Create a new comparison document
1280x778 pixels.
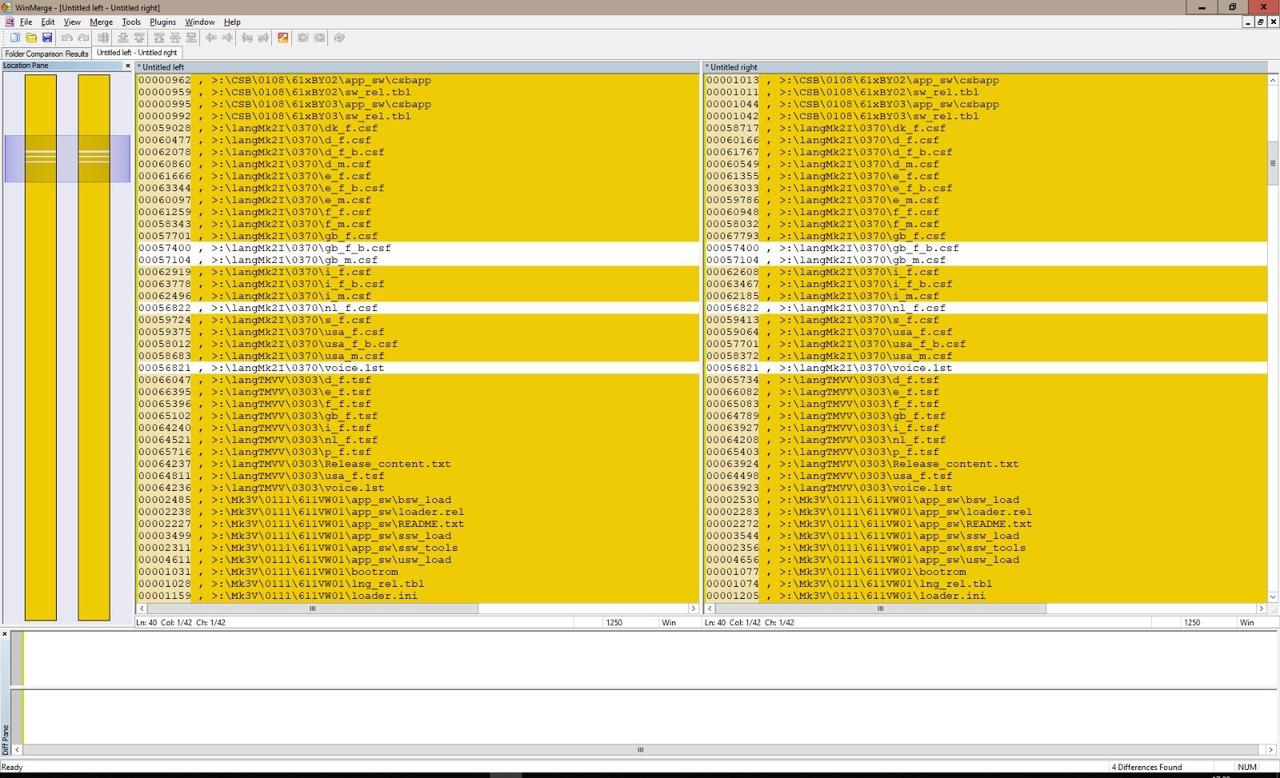click(x=14, y=38)
